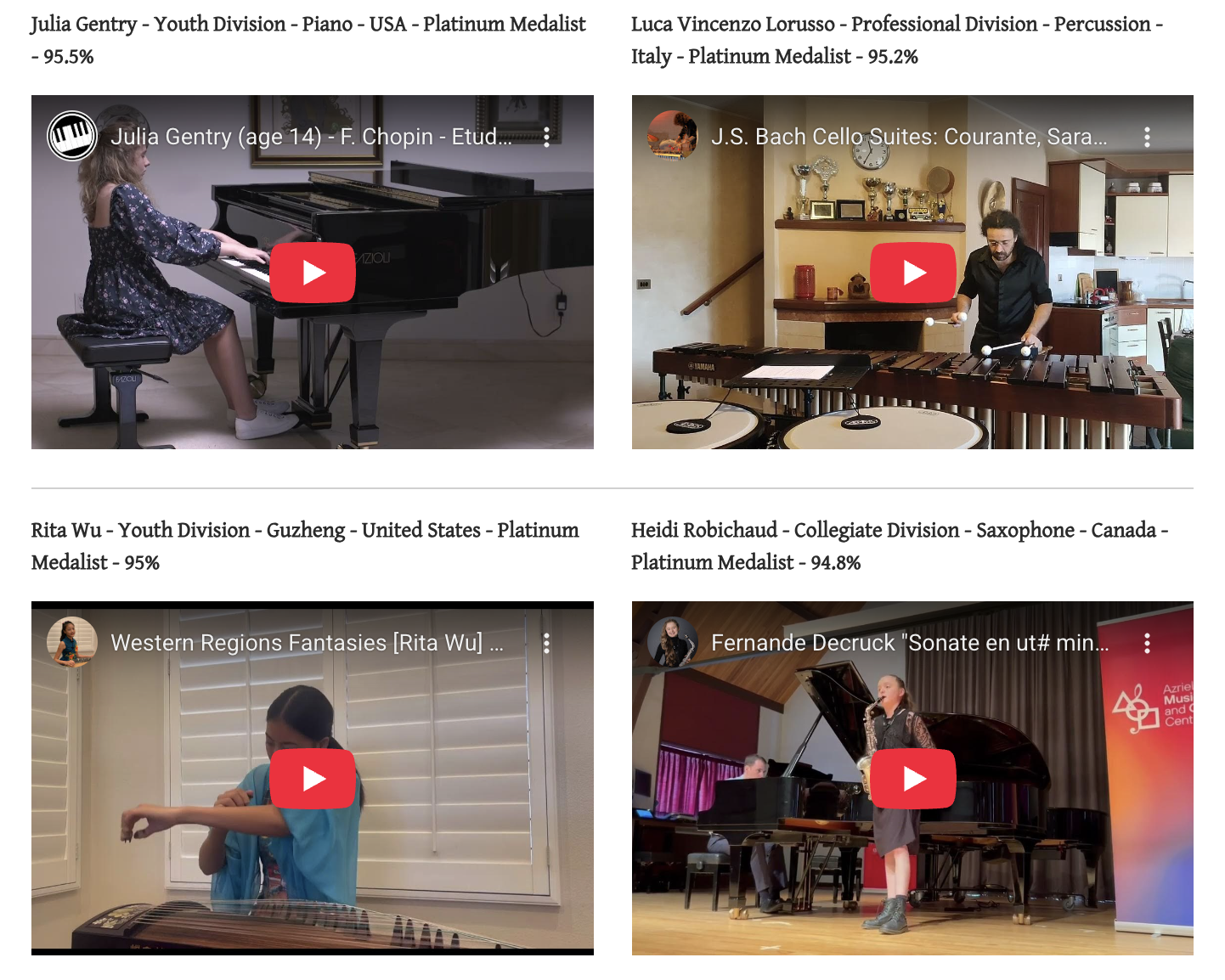
Task: Click the piano keys channel avatar
Action: click(x=72, y=136)
